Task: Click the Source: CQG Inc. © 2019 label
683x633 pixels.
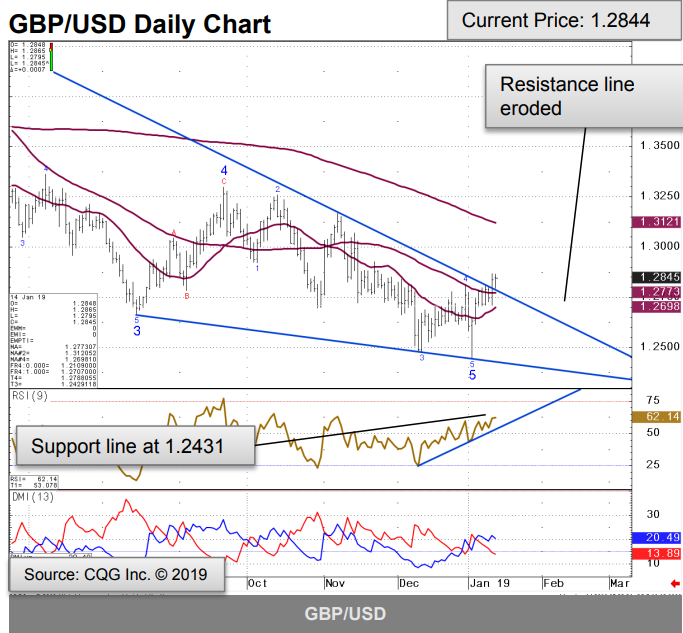Action: [116, 575]
